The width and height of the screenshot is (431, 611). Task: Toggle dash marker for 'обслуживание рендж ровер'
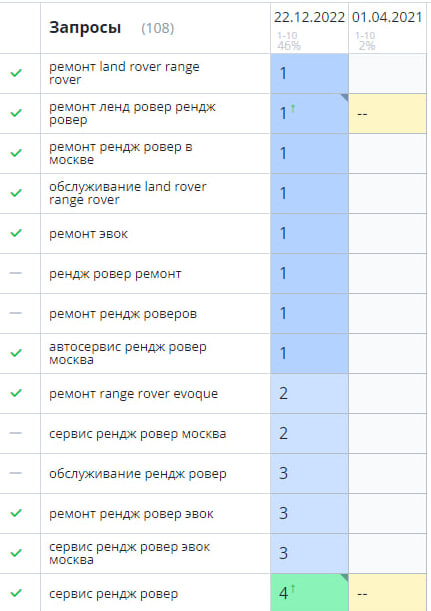point(16,473)
